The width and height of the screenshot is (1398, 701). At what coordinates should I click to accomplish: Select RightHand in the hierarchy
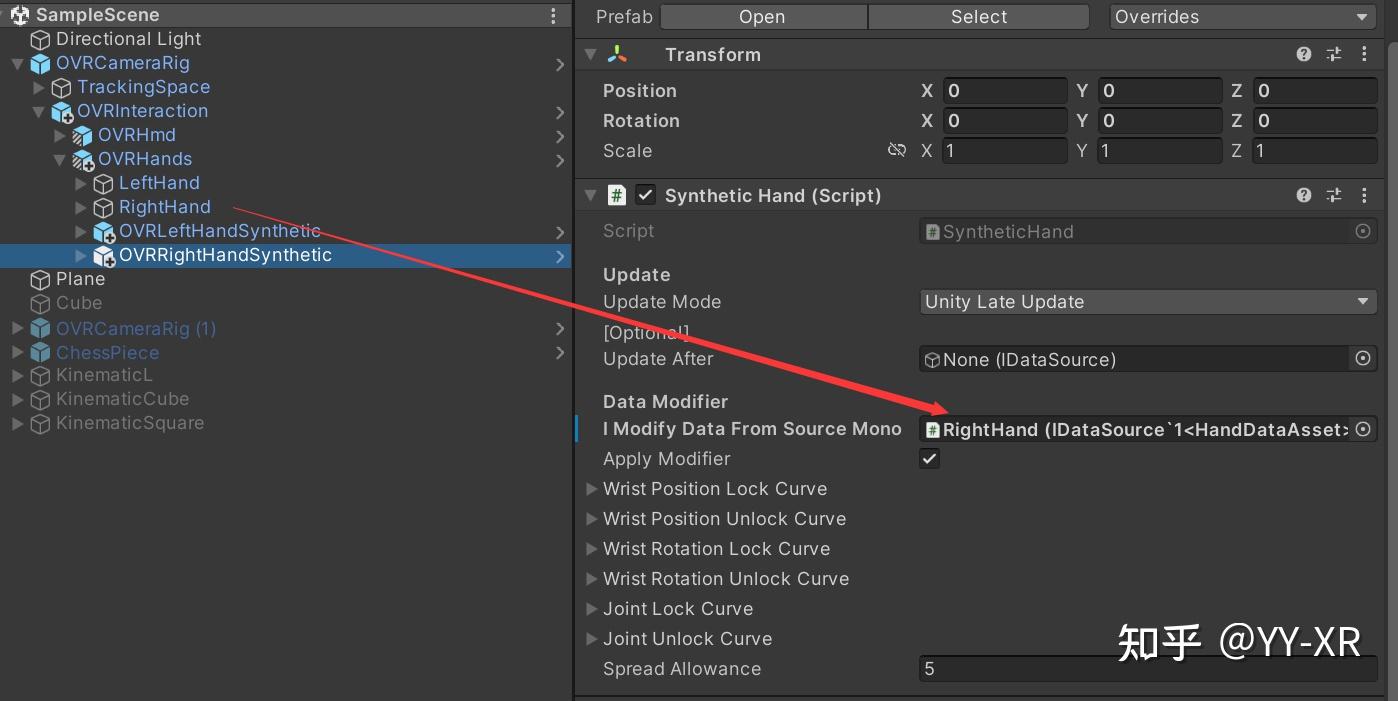[163, 207]
